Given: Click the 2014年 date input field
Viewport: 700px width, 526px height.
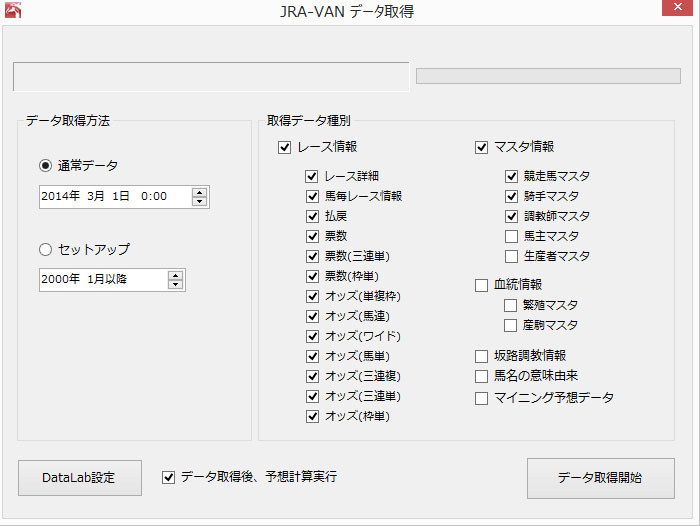Looking at the screenshot, I should (124, 197).
